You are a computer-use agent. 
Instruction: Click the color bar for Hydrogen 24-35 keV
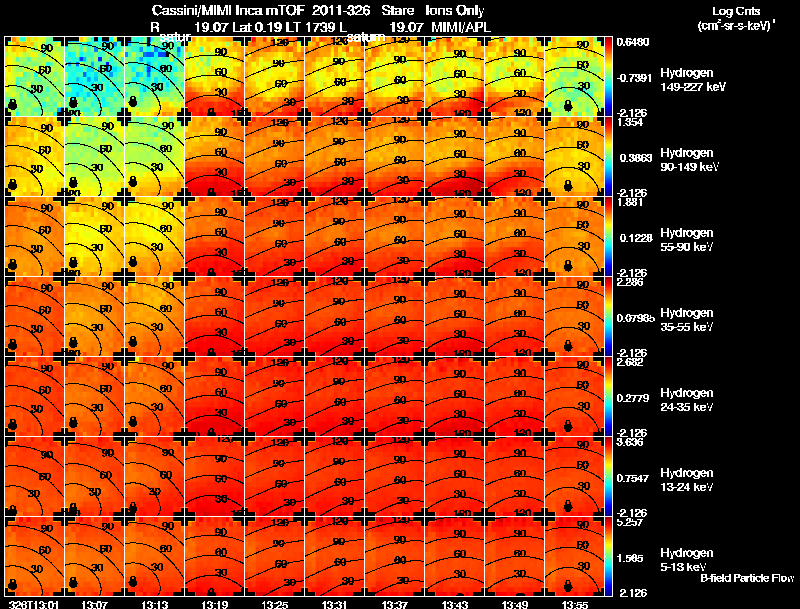point(608,397)
